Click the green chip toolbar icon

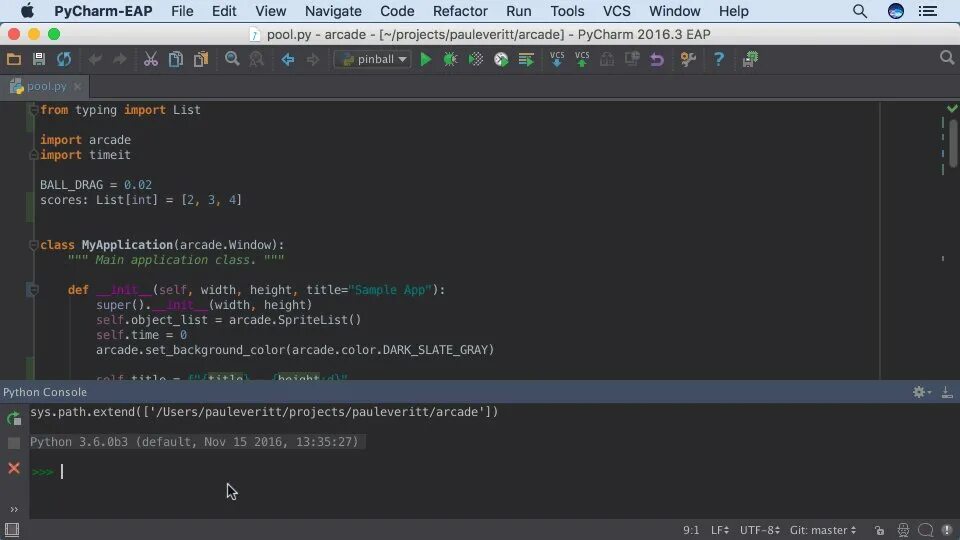750,59
